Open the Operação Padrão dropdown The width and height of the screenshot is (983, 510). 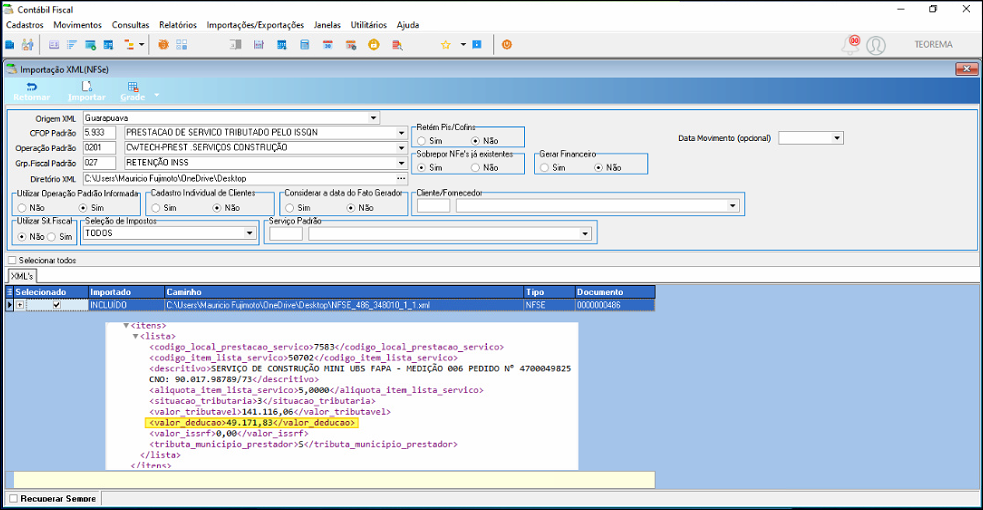point(401,148)
